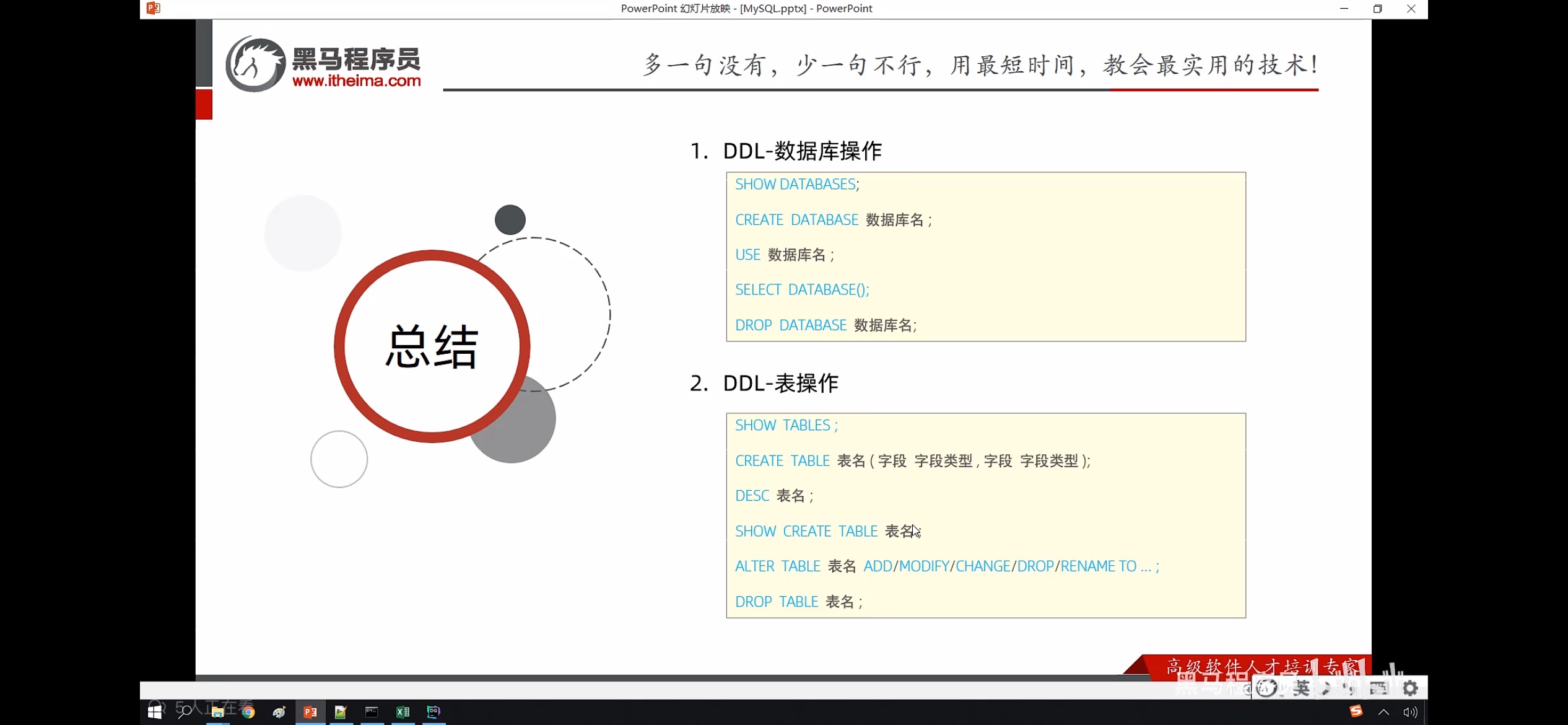
Task: Toggle Chinese/English input via the 英 indicator
Action: (x=1300, y=687)
